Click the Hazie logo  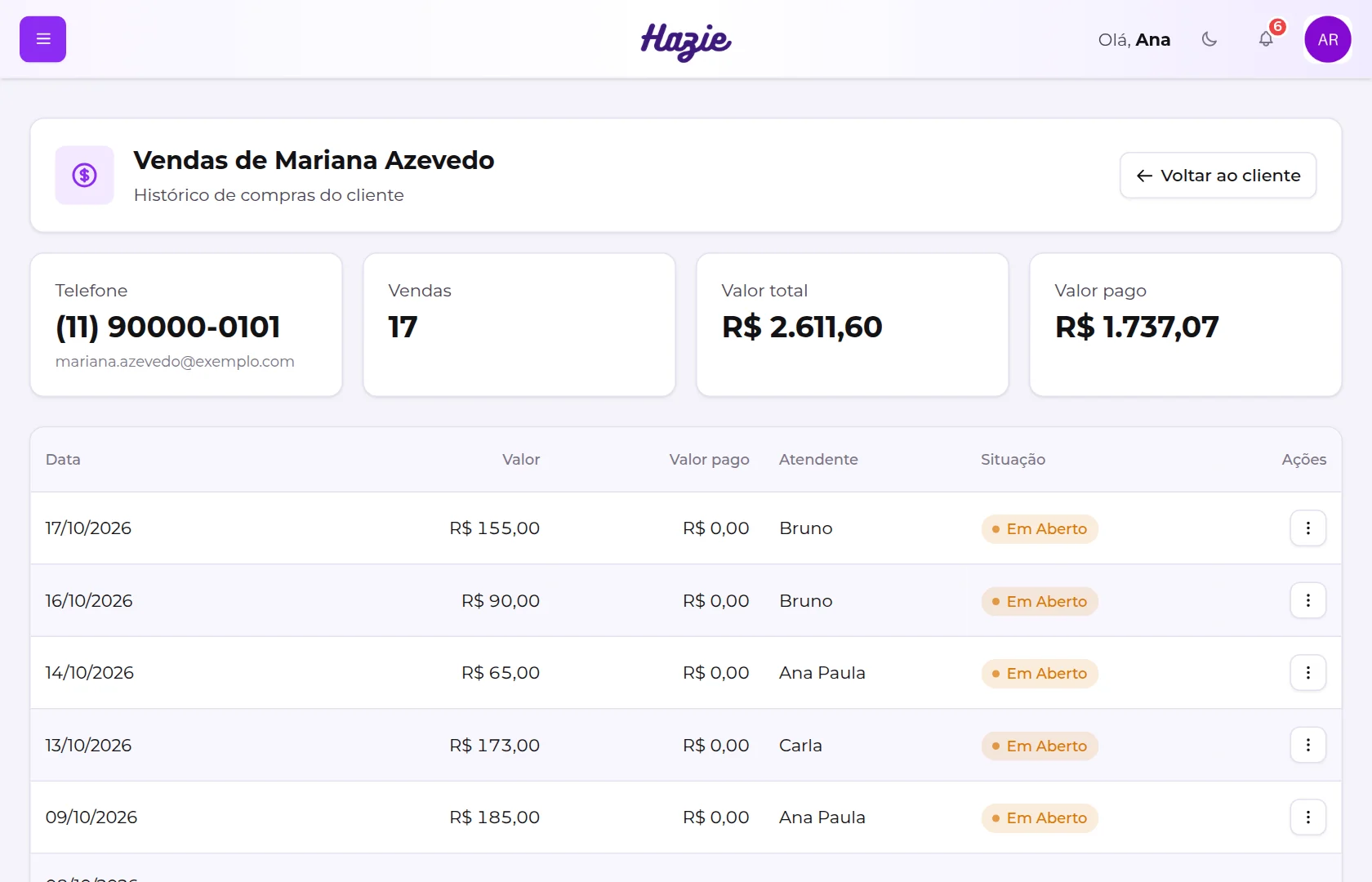pyautogui.click(x=686, y=41)
